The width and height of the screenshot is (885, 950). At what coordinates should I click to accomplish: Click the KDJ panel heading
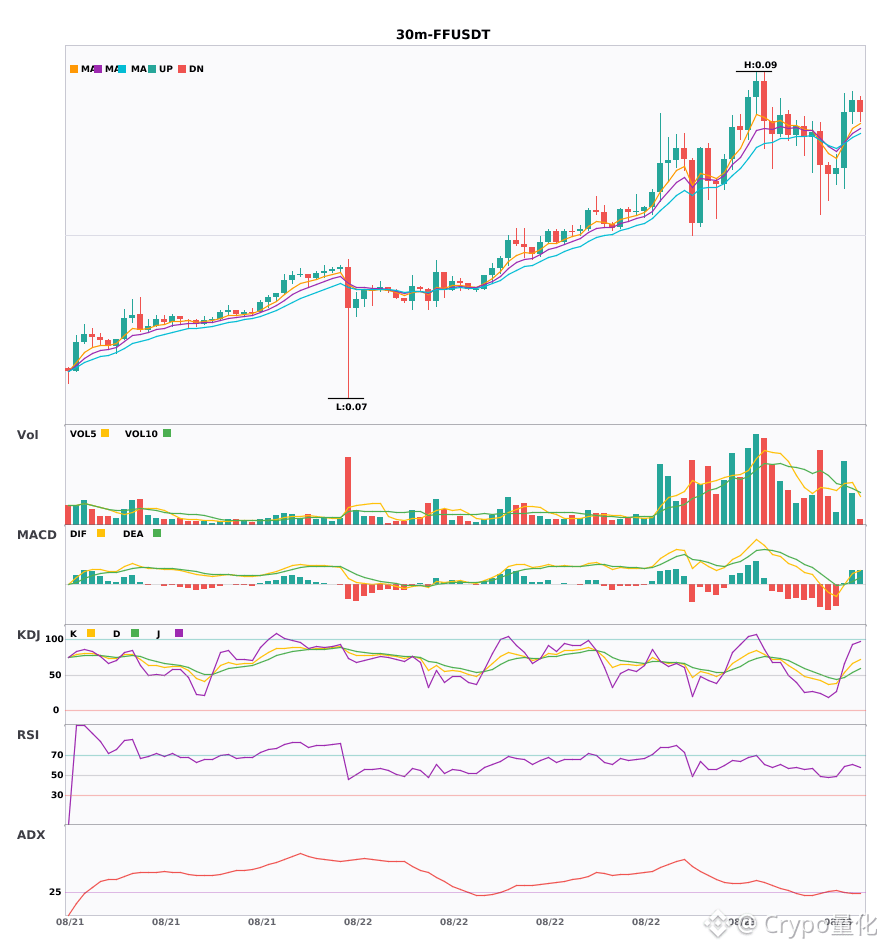[28, 635]
